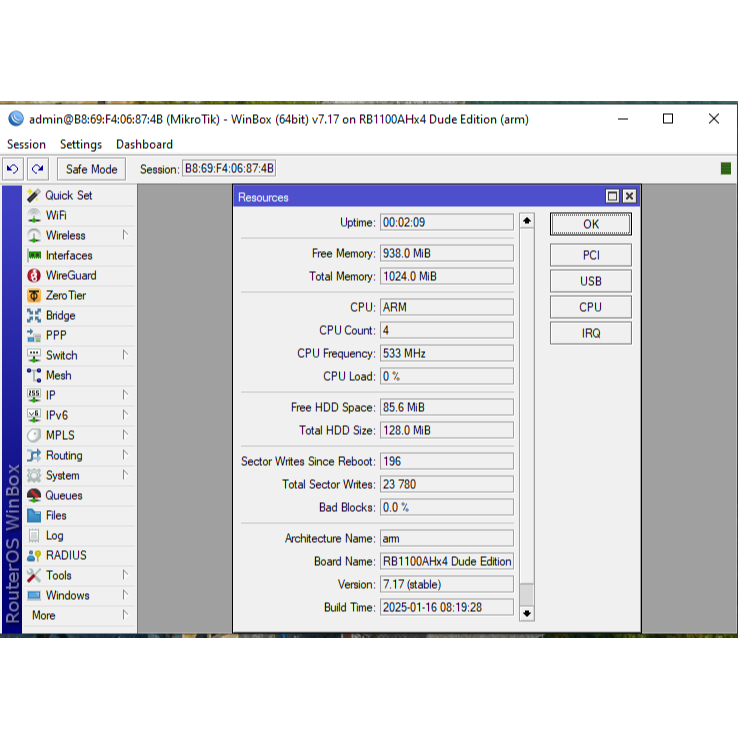Open the Settings menu
Viewport: 738px width, 738px height.
[x=81, y=144]
